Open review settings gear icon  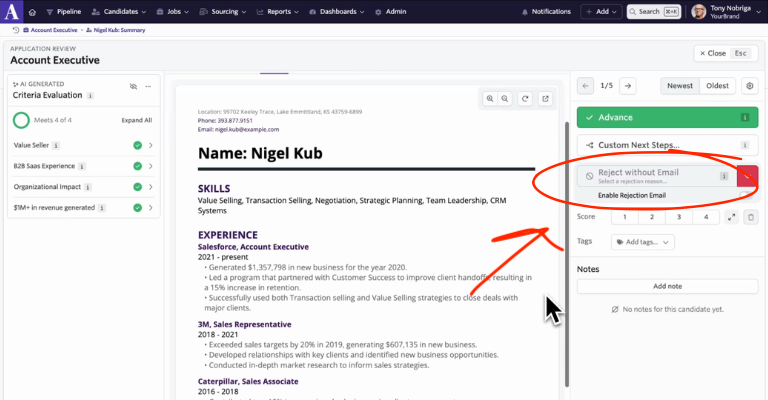click(750, 86)
